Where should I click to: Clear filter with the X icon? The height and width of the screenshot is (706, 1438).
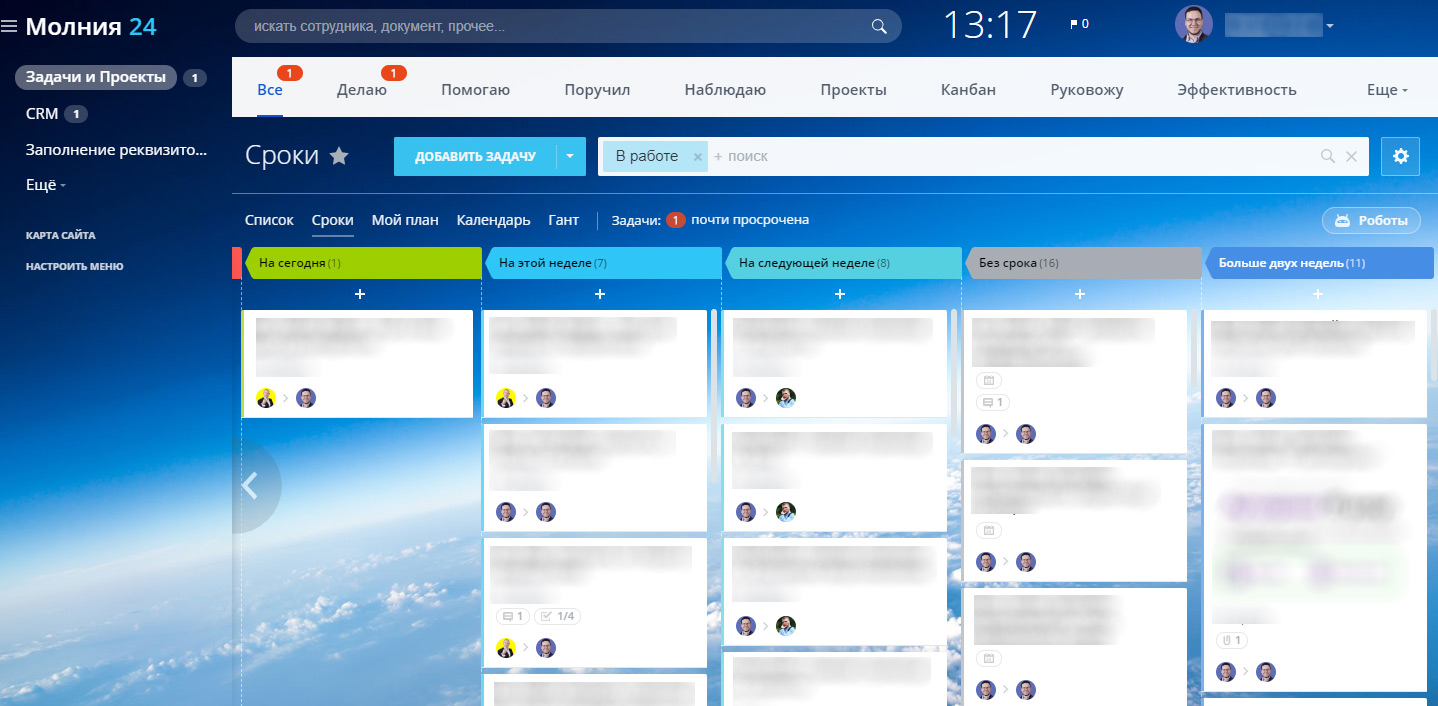[1351, 157]
